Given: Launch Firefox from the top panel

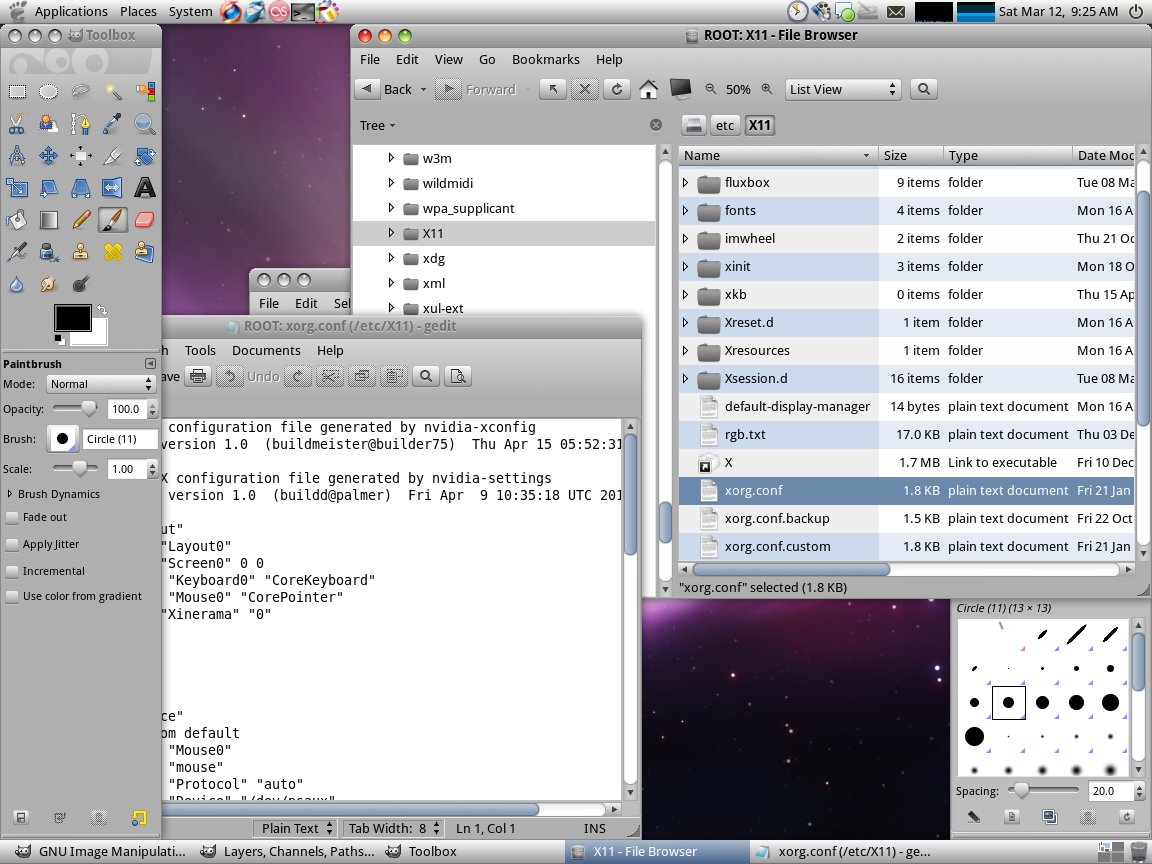Looking at the screenshot, I should [x=231, y=12].
